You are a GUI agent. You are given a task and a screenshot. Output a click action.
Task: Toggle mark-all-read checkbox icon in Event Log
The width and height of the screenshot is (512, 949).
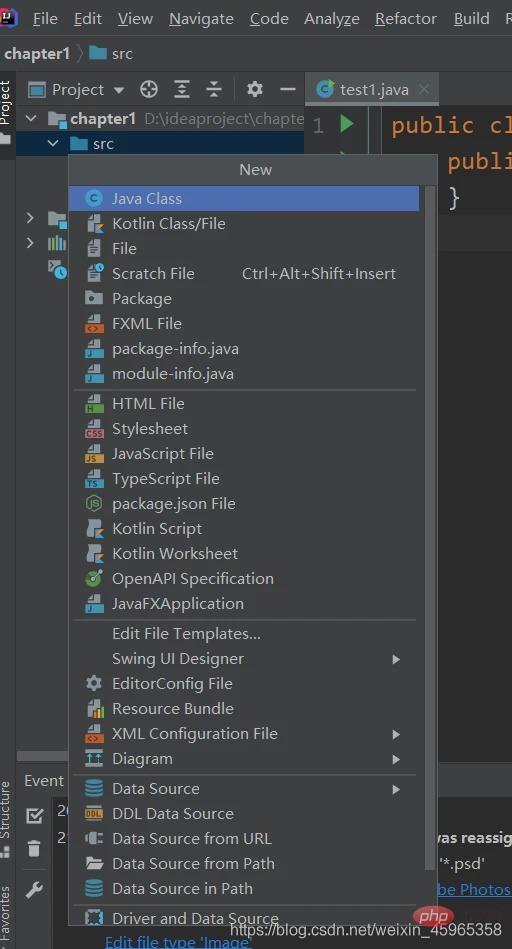pos(34,816)
